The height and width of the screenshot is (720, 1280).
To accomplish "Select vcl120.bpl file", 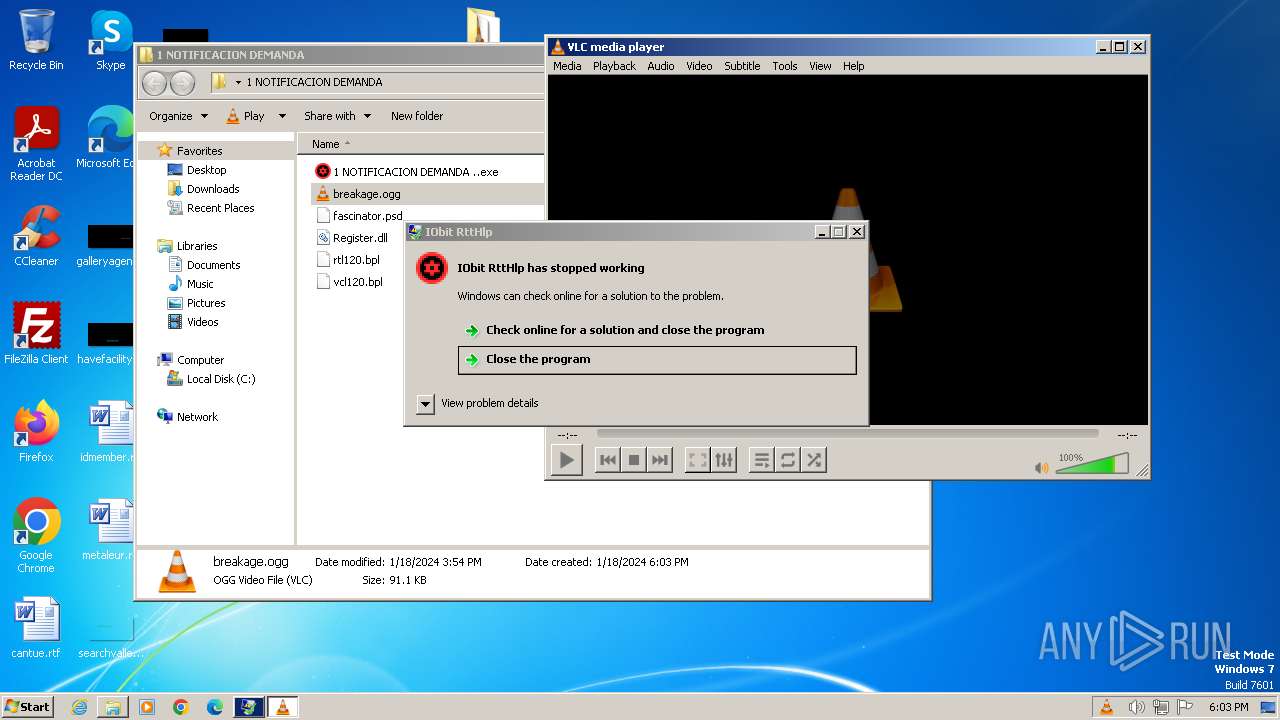I will pos(348,282).
